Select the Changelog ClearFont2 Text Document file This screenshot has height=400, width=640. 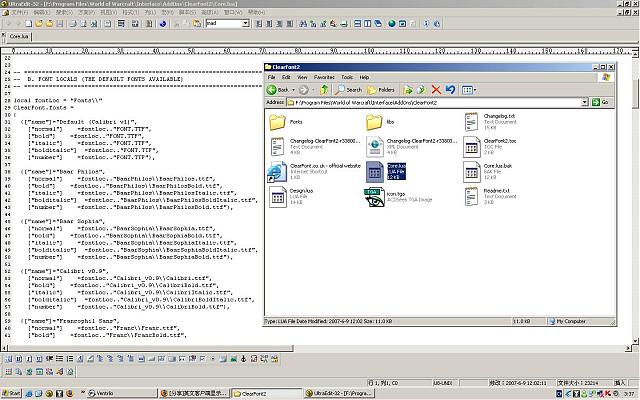(315, 147)
